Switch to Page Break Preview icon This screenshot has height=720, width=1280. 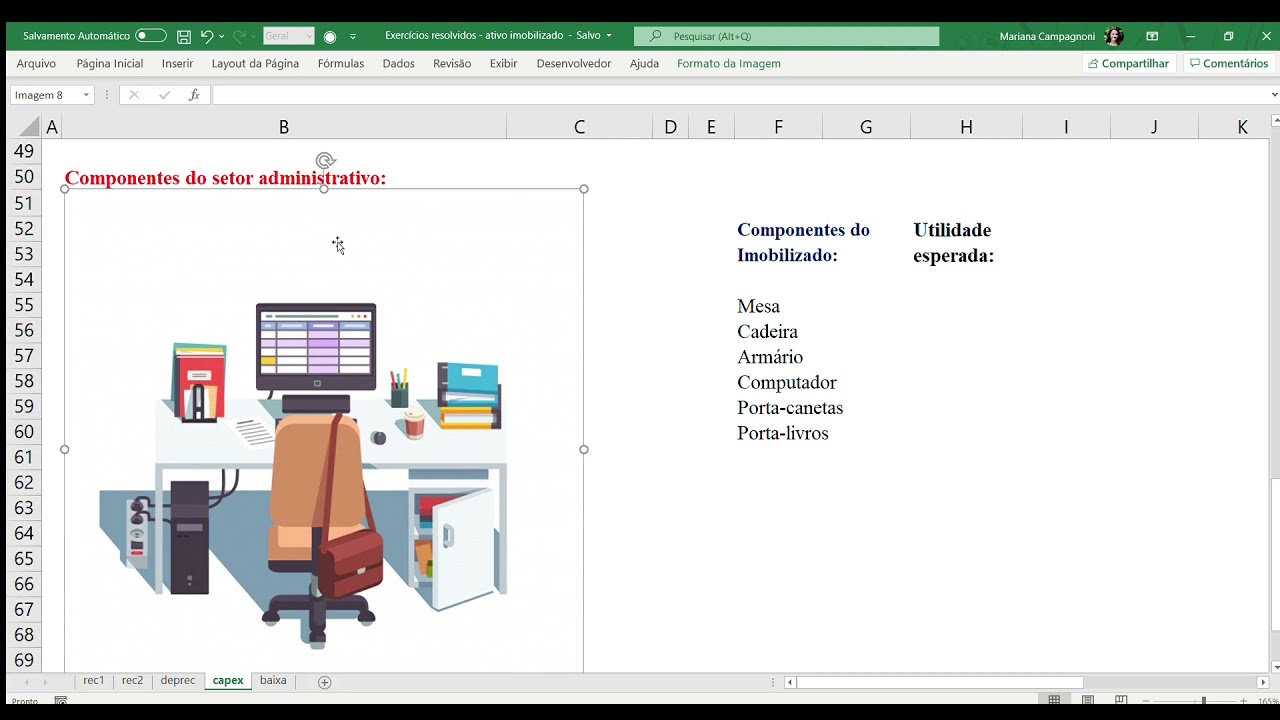coord(1121,701)
